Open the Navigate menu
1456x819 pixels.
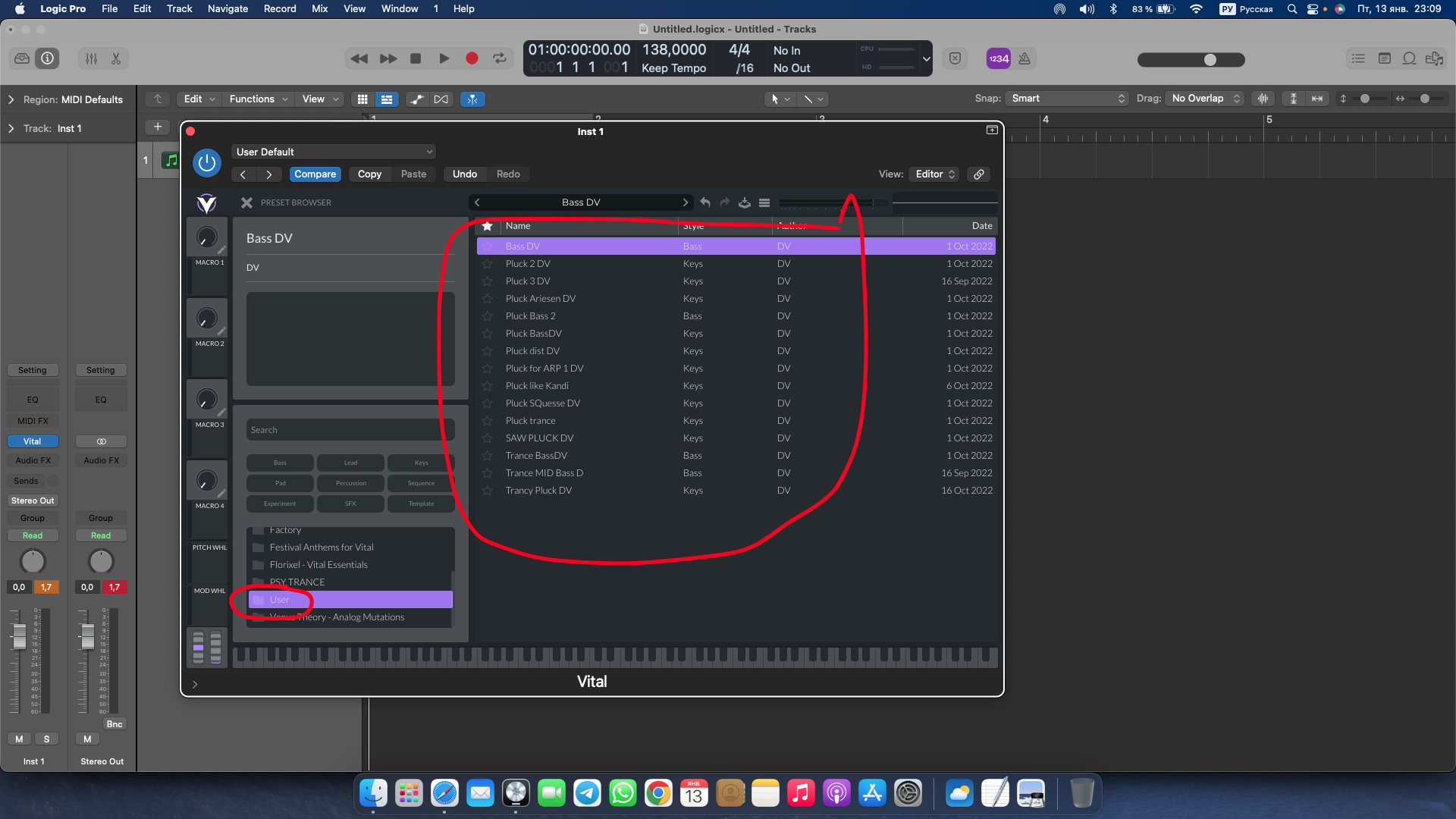click(227, 9)
